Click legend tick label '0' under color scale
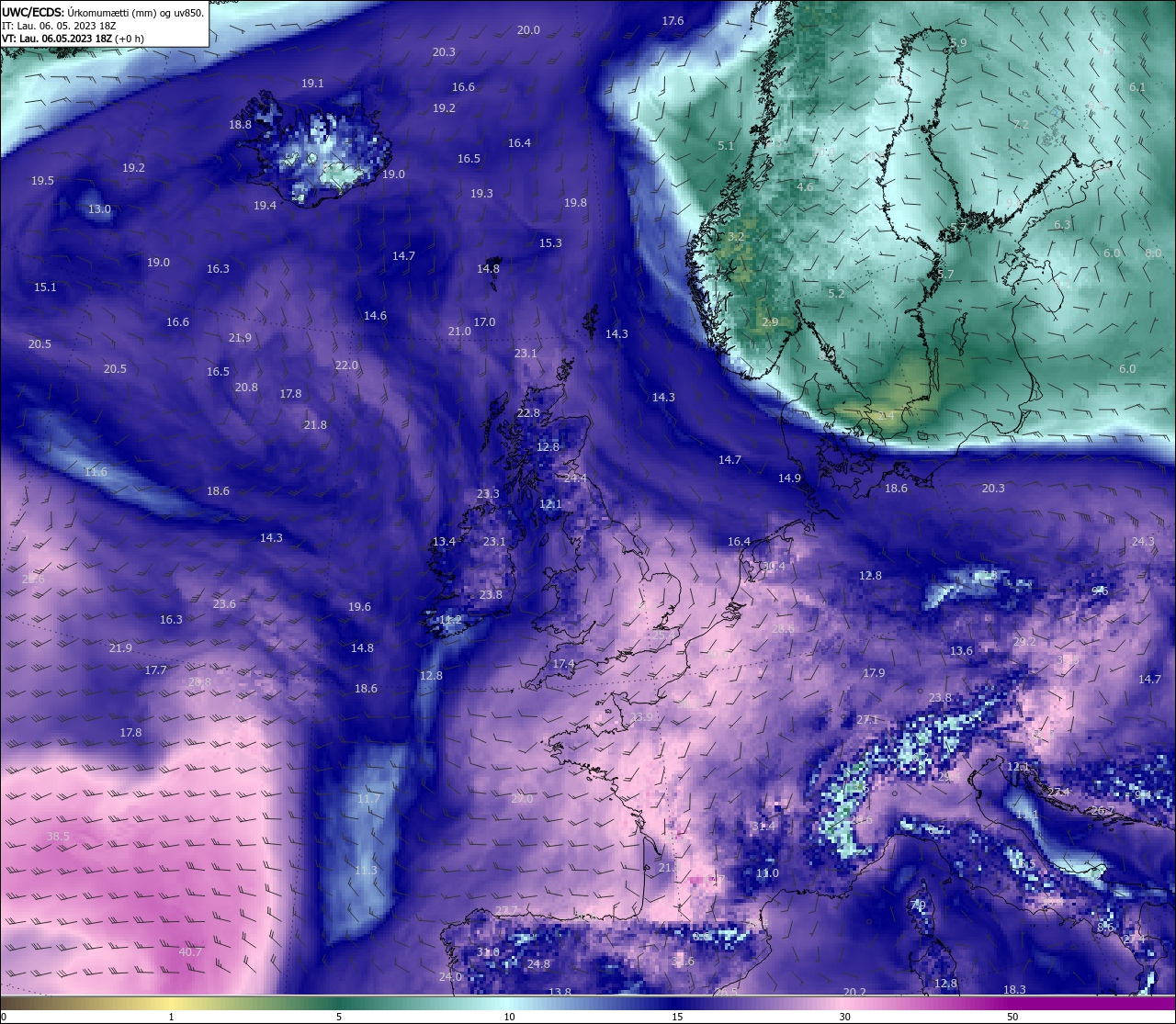This screenshot has height=1024, width=1176. point(3,1017)
